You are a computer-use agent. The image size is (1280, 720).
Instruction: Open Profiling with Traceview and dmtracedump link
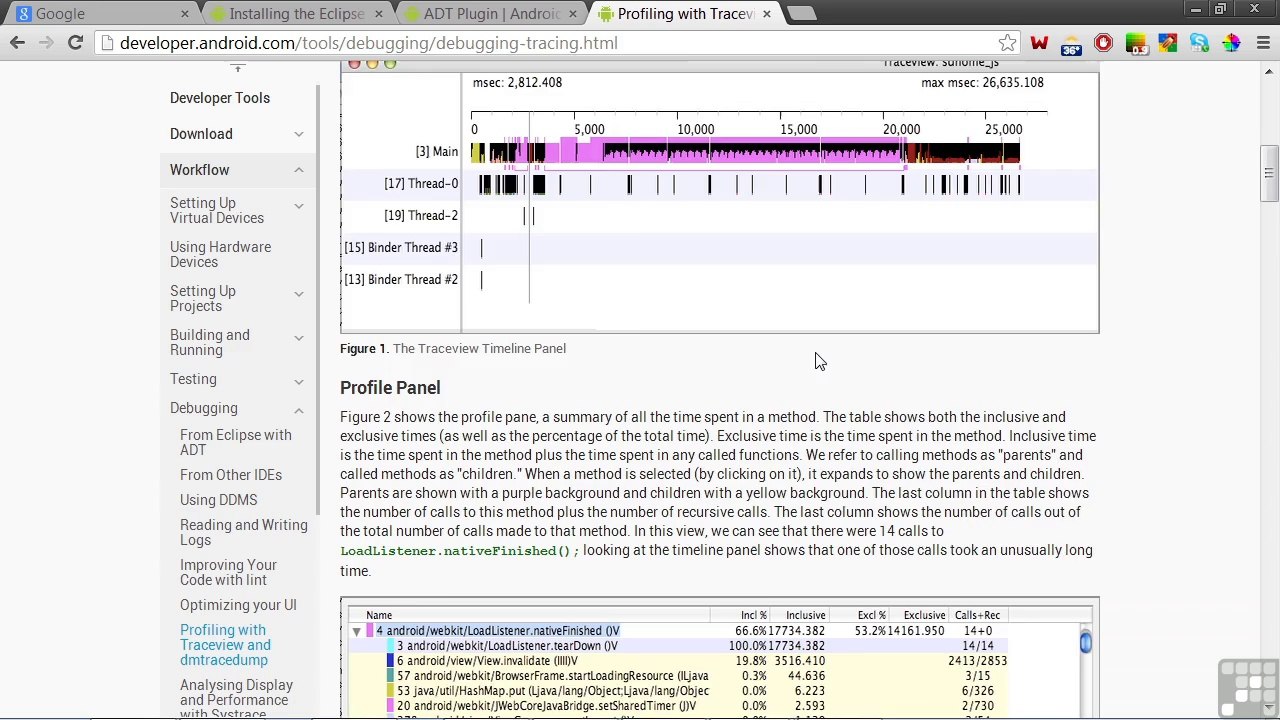pyautogui.click(x=225, y=645)
